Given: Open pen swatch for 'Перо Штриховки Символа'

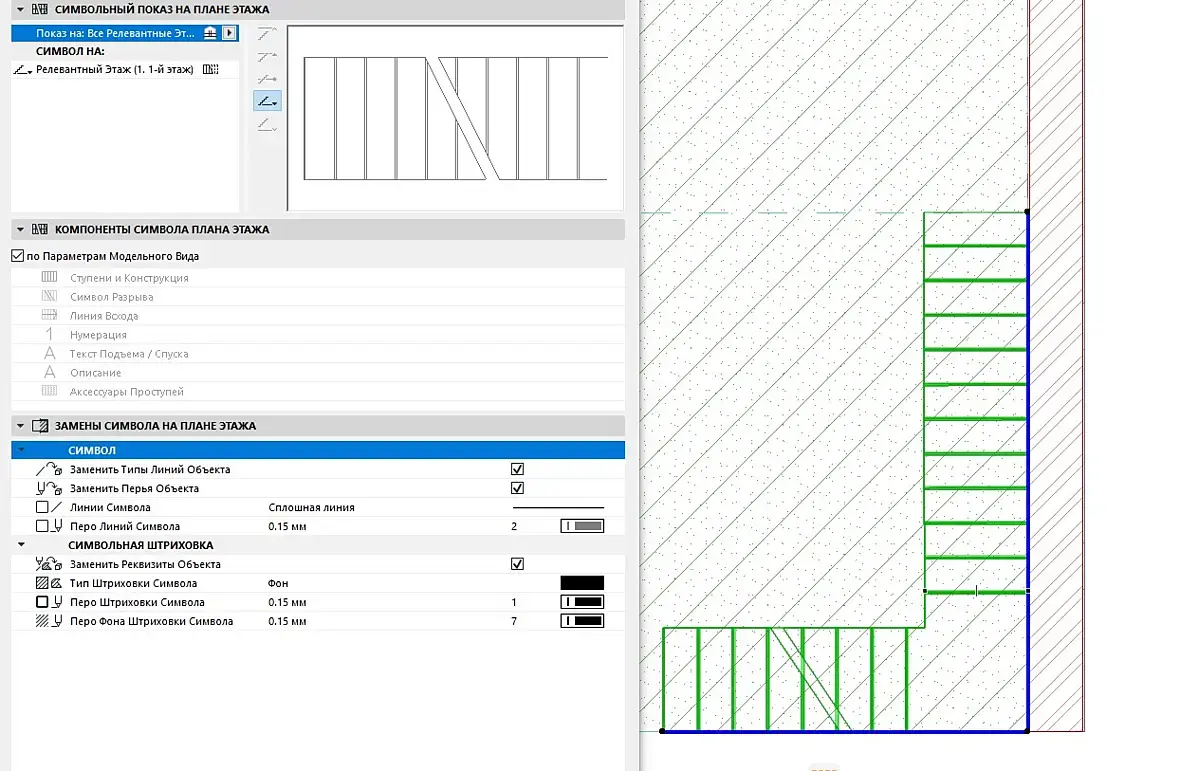Looking at the screenshot, I should point(582,602).
